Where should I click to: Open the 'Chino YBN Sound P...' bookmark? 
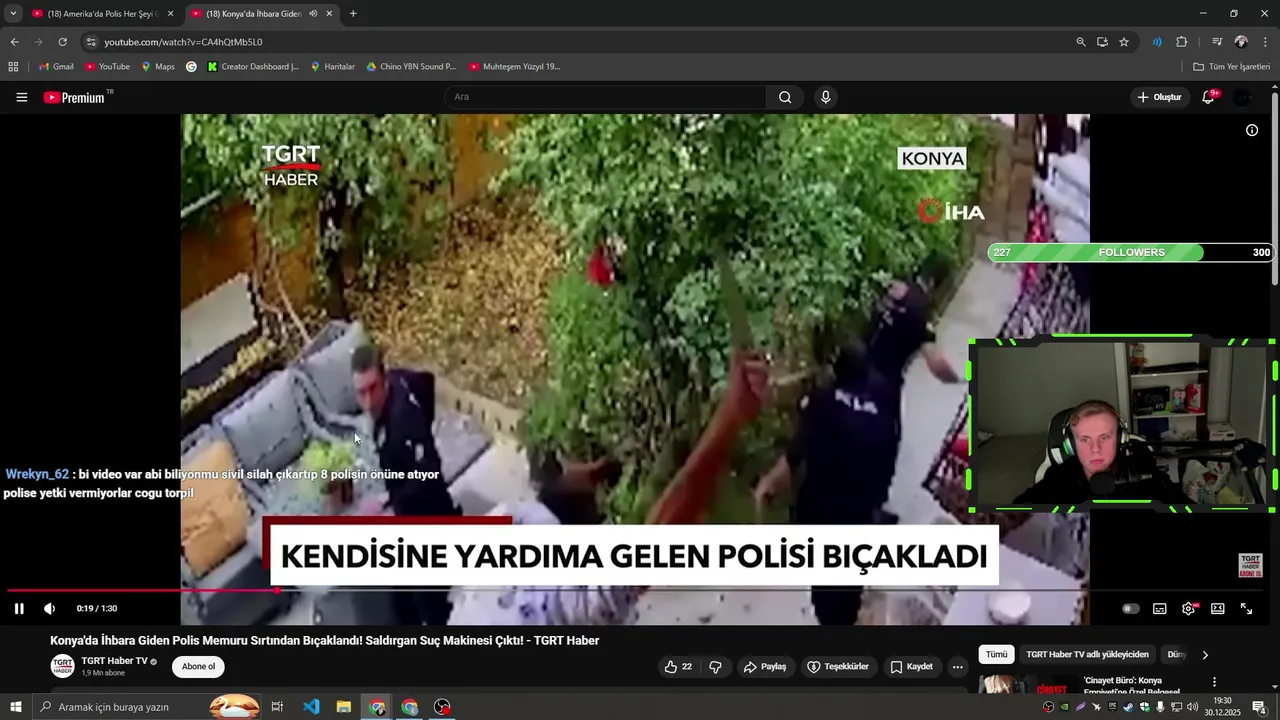pyautogui.click(x=411, y=67)
